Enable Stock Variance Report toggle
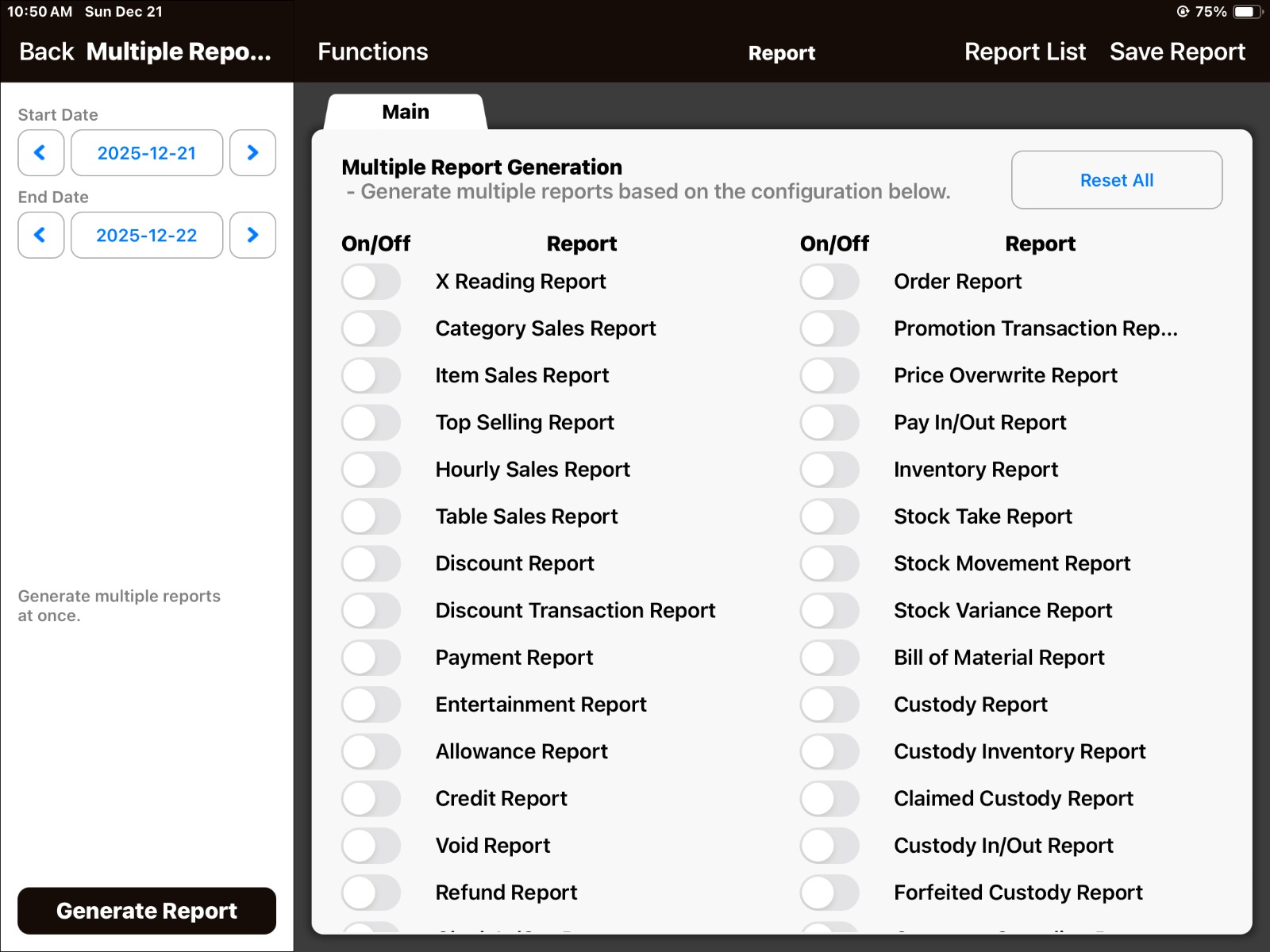Image resolution: width=1270 pixels, height=952 pixels. coord(829,610)
